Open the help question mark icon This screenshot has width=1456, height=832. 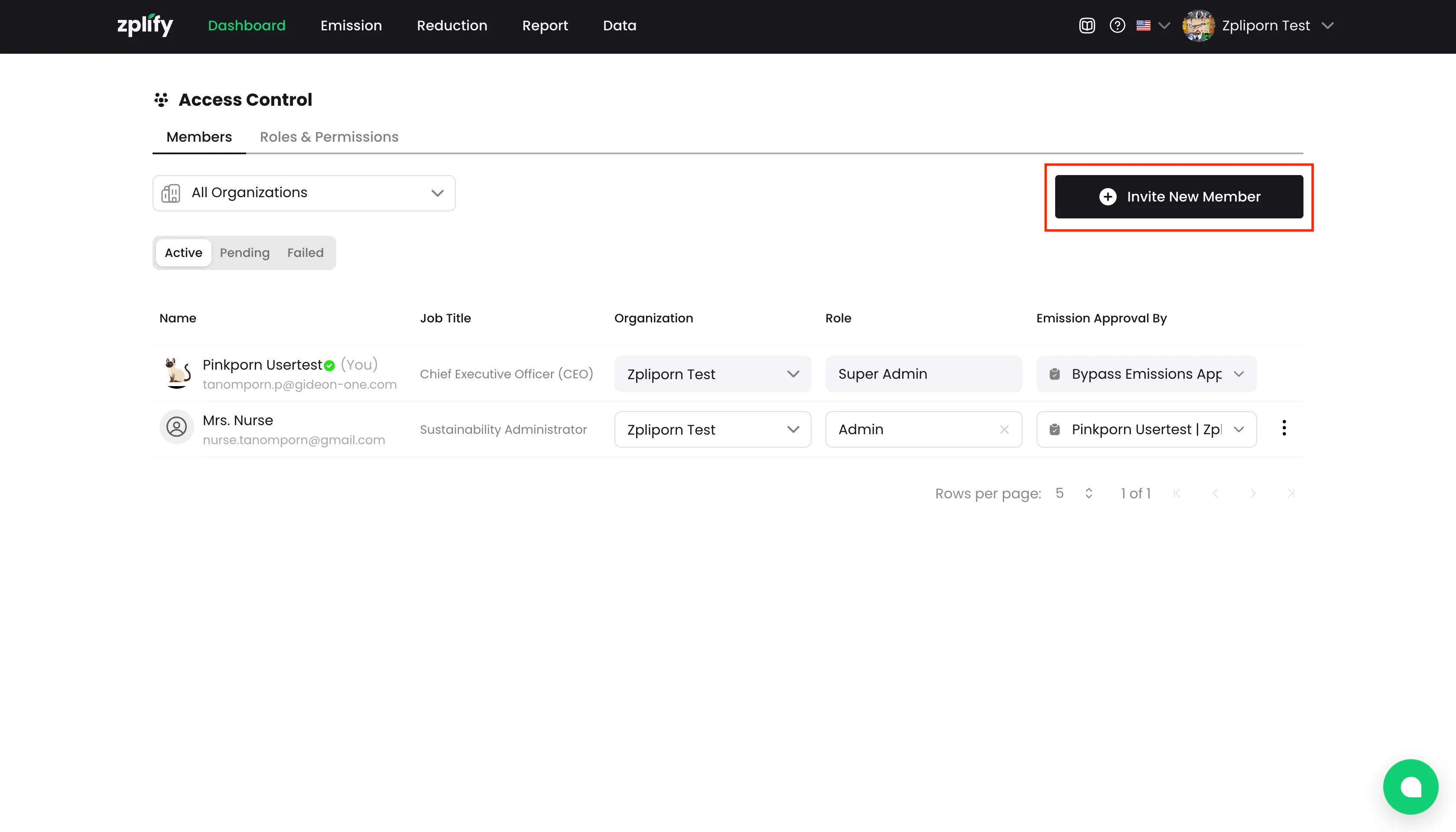coord(1117,26)
